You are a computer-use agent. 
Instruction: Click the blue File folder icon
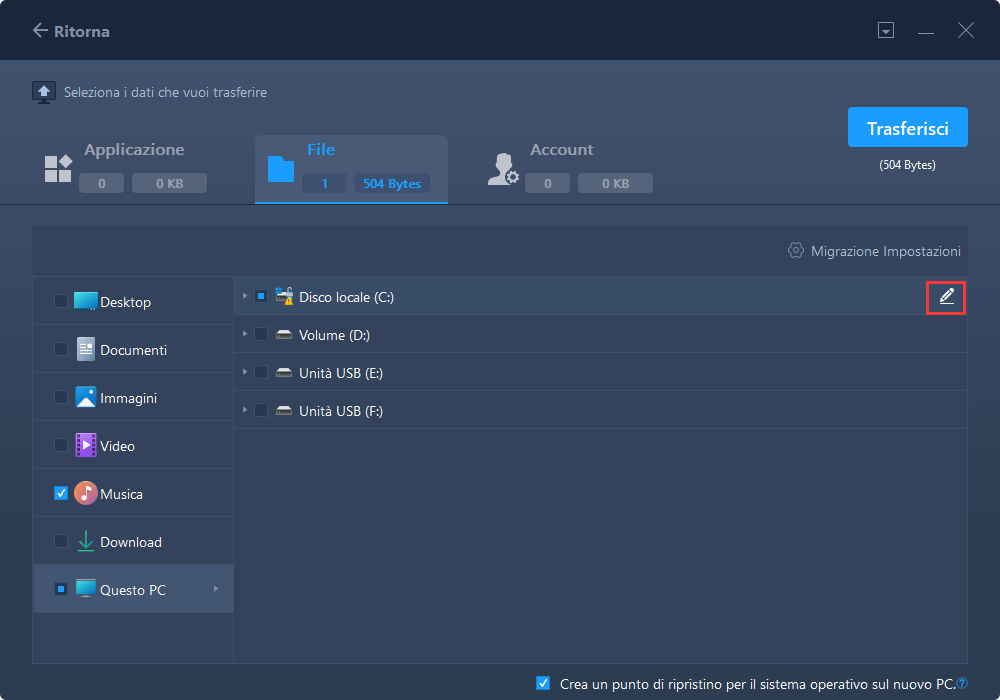point(281,169)
